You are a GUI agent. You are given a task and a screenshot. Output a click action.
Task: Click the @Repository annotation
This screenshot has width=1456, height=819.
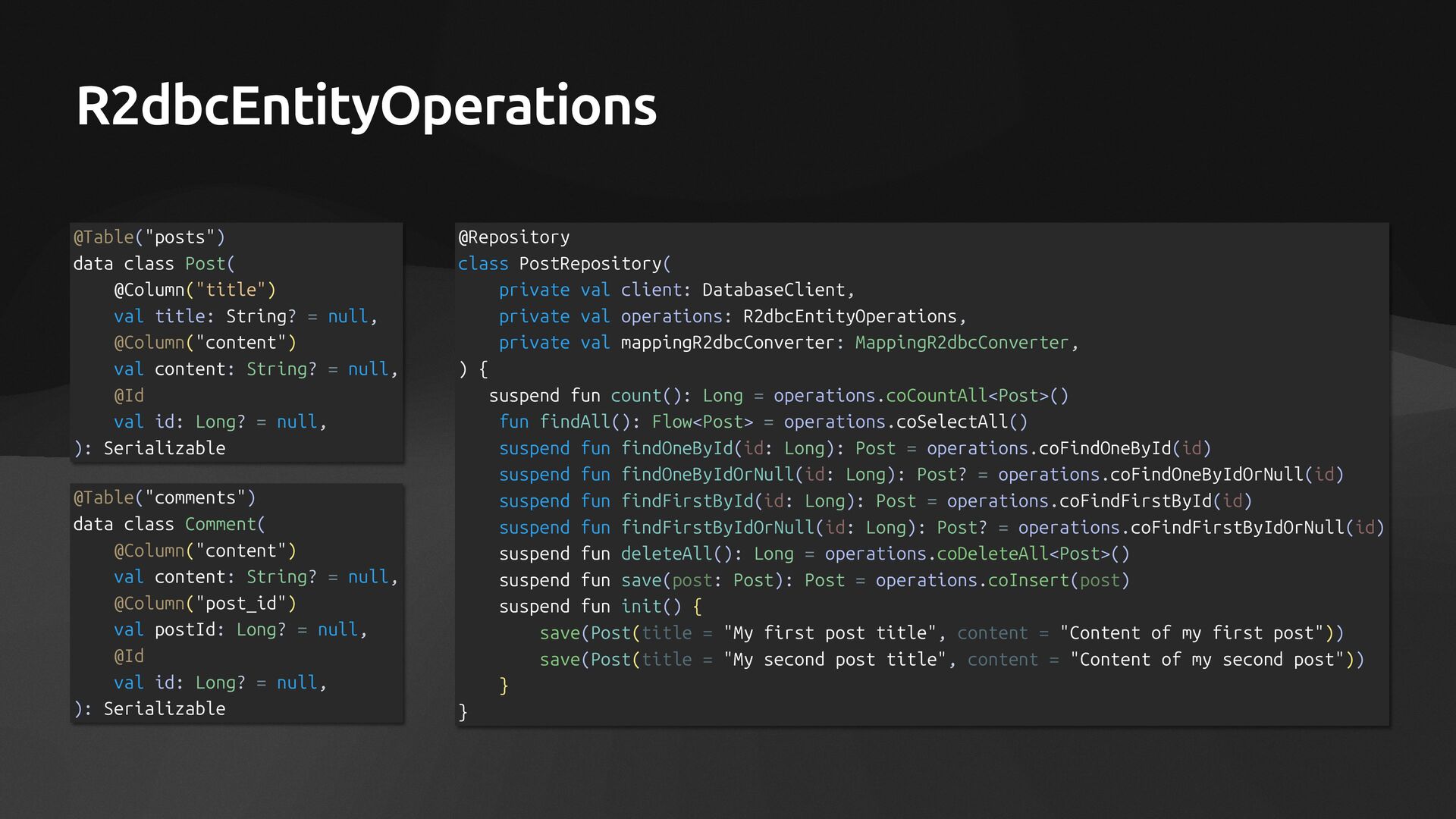[x=513, y=237]
